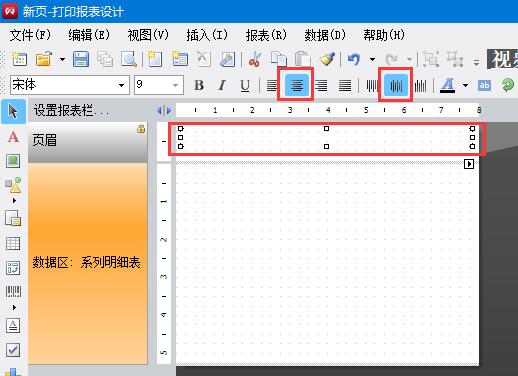Select the table grid tool in sidebar
518x376 pixels.
[x=13, y=243]
